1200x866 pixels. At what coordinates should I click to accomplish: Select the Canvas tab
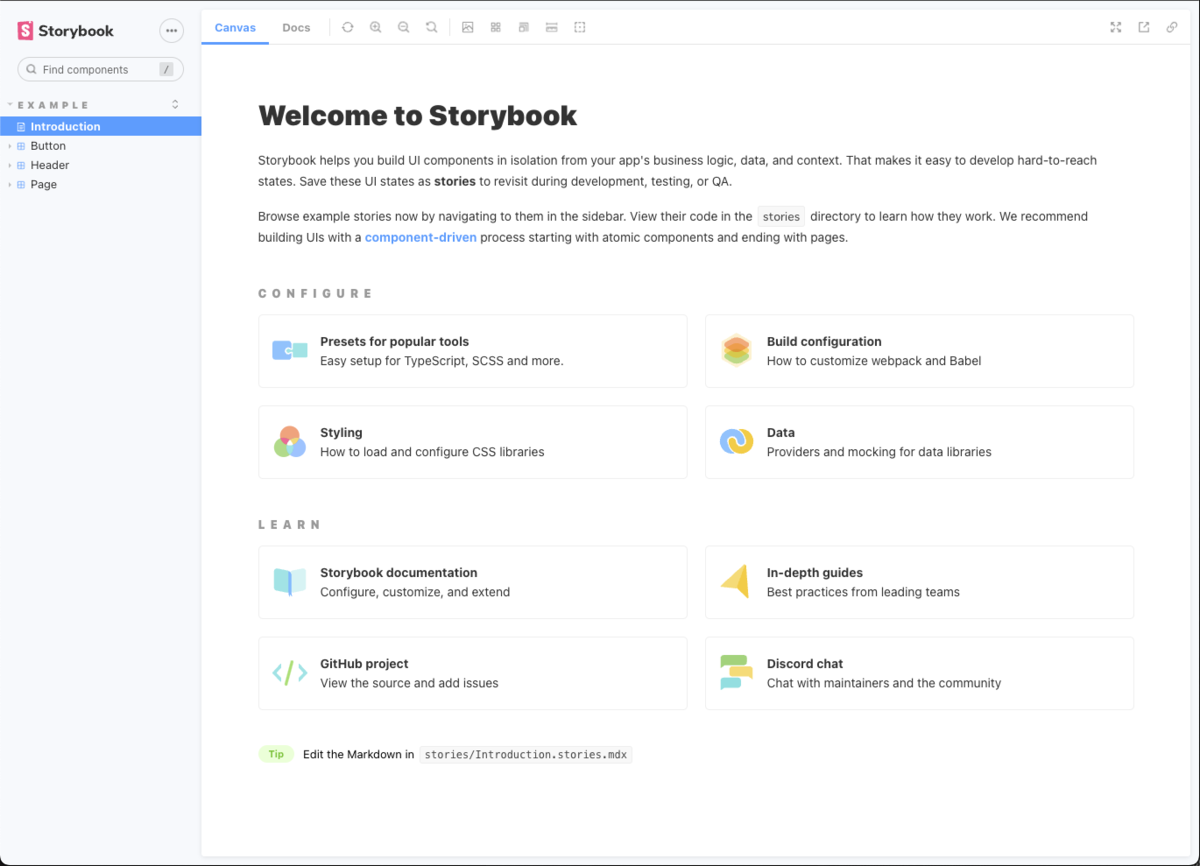click(235, 27)
